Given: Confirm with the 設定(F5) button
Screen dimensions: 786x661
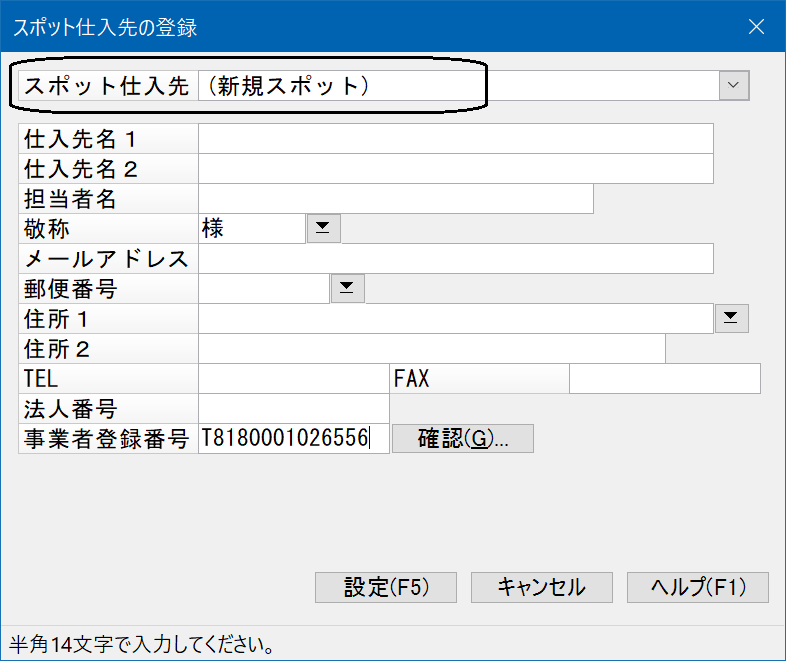Looking at the screenshot, I should (386, 587).
